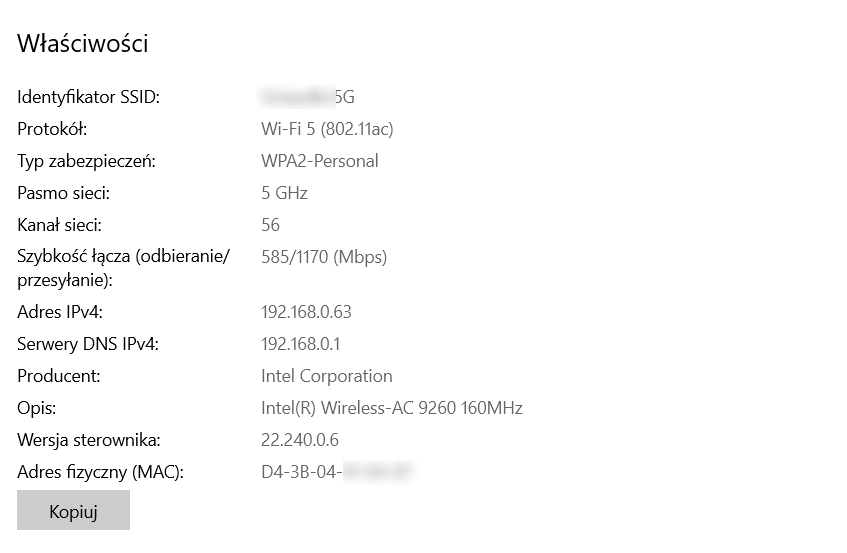
Task: Click the Intel Corporation manufacturer value
Action: pos(327,376)
